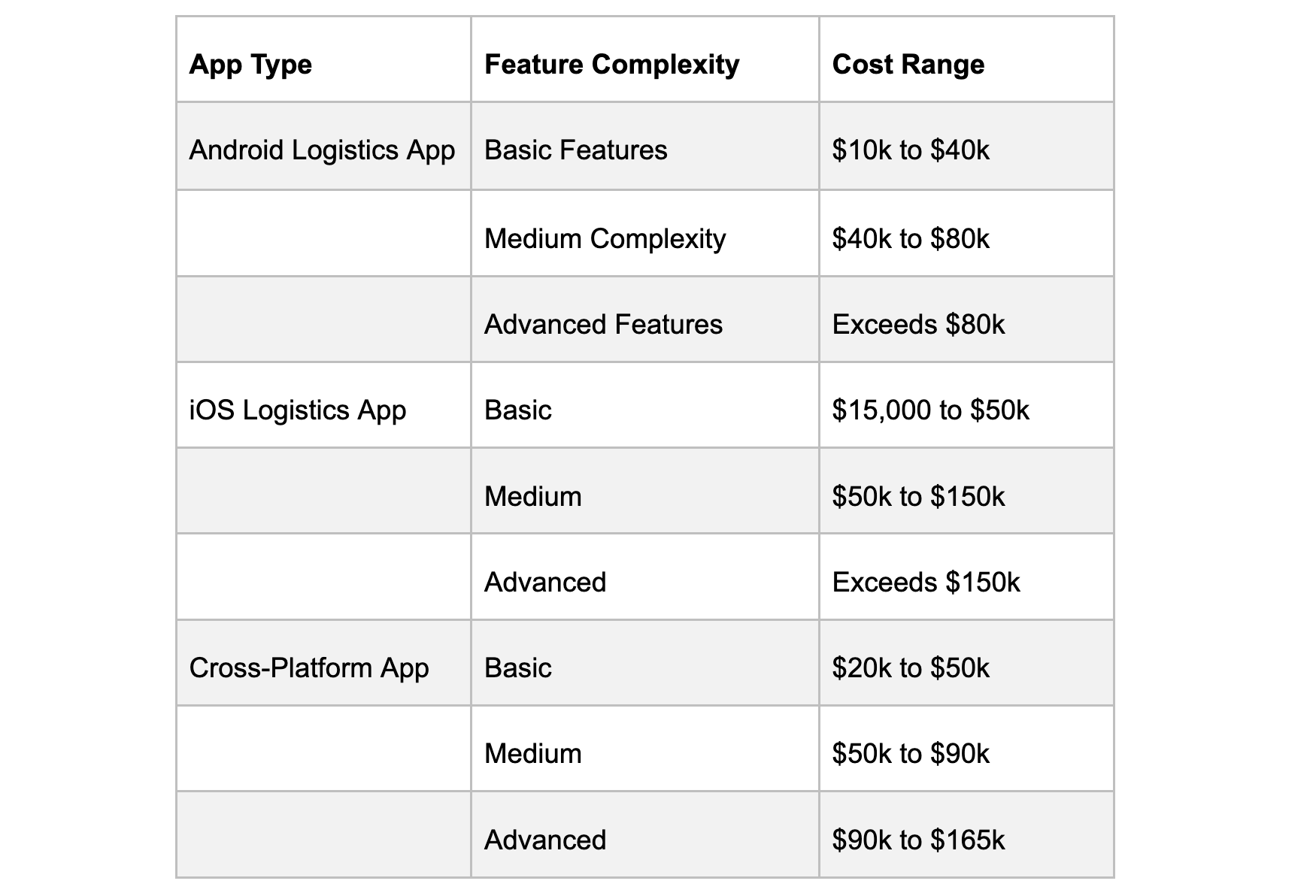This screenshot has height=896, width=1316.
Task: Click the Advanced Features cell
Action: [x=644, y=319]
